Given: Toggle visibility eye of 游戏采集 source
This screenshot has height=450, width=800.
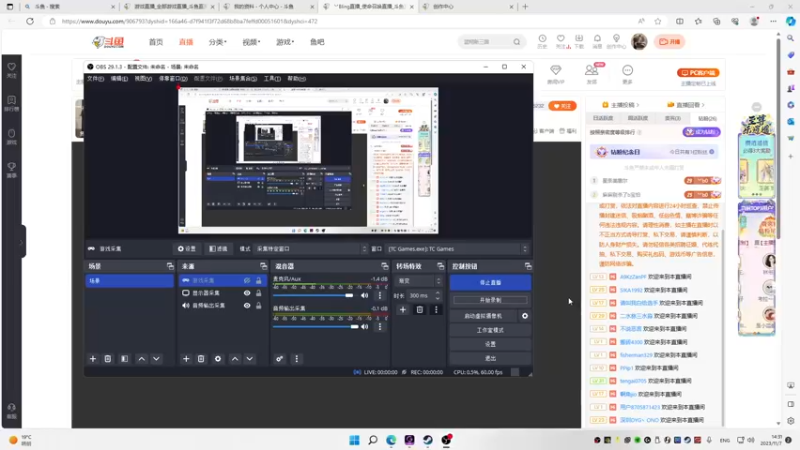Looking at the screenshot, I should 247,281.
